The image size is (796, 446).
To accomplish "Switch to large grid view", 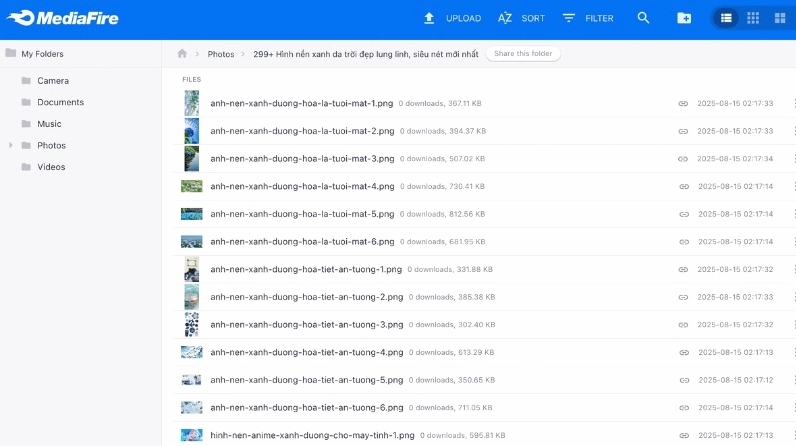I will click(779, 18).
